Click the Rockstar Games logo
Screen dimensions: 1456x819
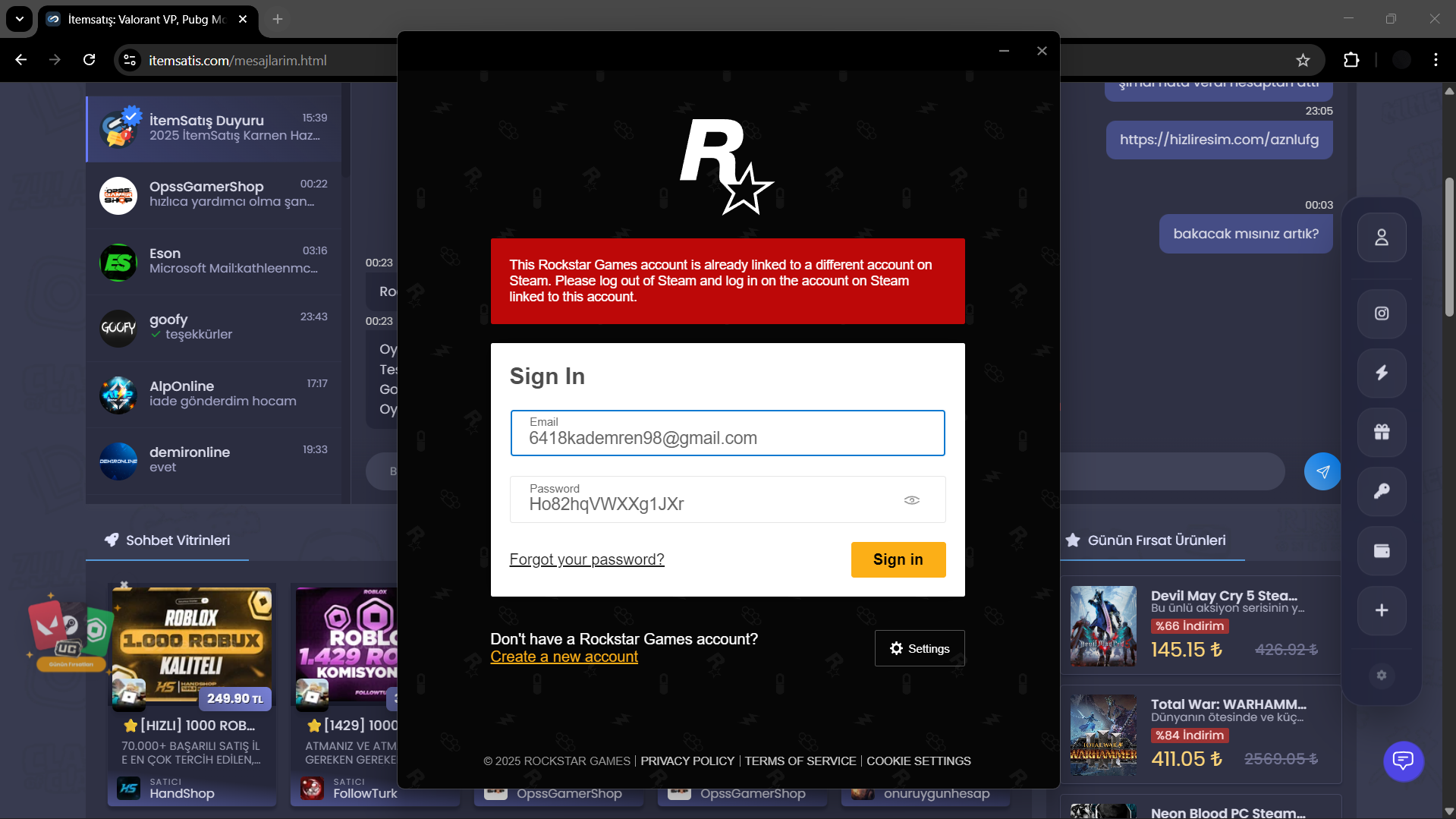tap(726, 166)
